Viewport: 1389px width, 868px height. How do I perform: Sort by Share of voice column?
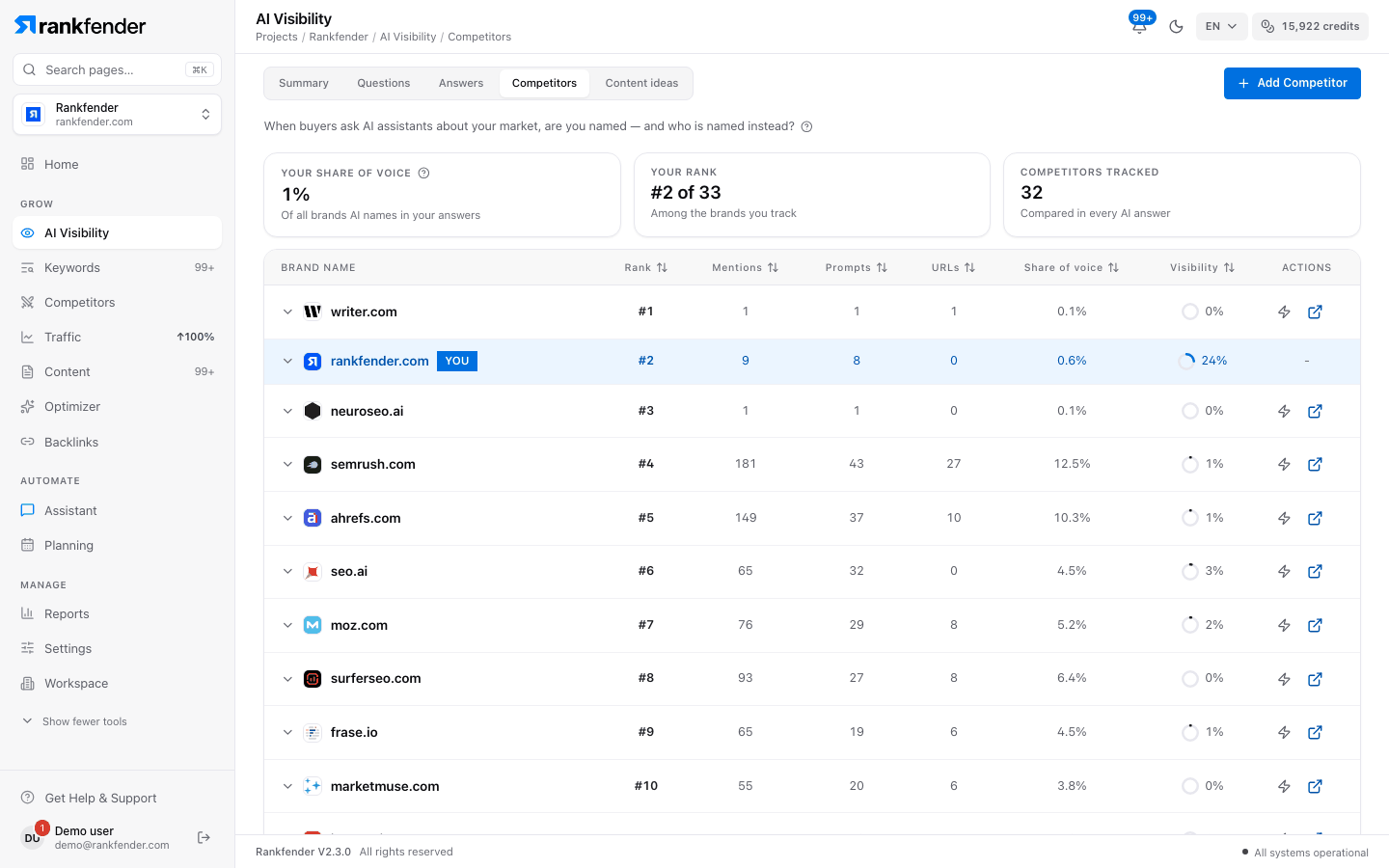click(x=1072, y=268)
